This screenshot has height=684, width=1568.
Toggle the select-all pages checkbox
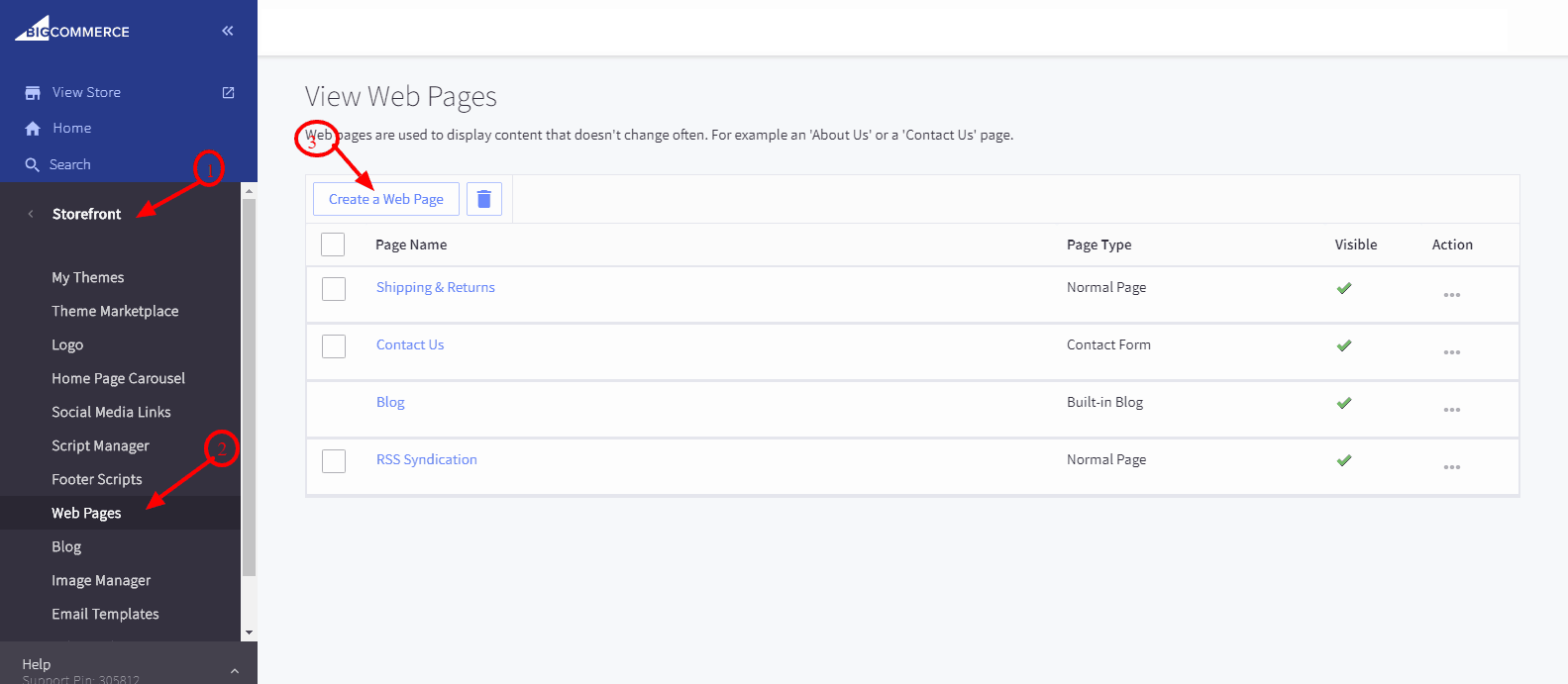pyautogui.click(x=333, y=244)
